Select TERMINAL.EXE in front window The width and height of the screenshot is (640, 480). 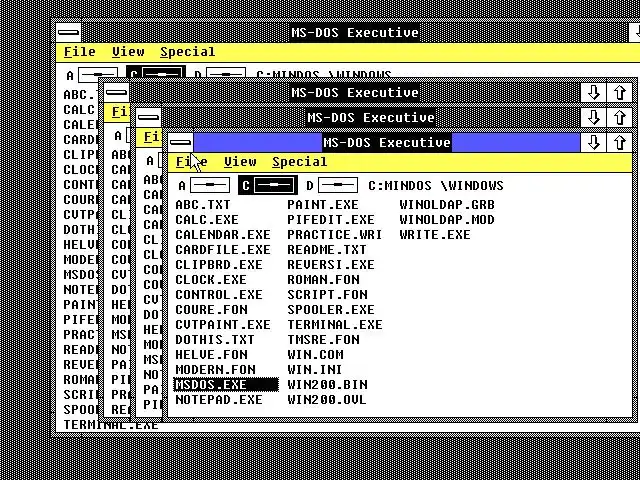pyautogui.click(x=335, y=325)
